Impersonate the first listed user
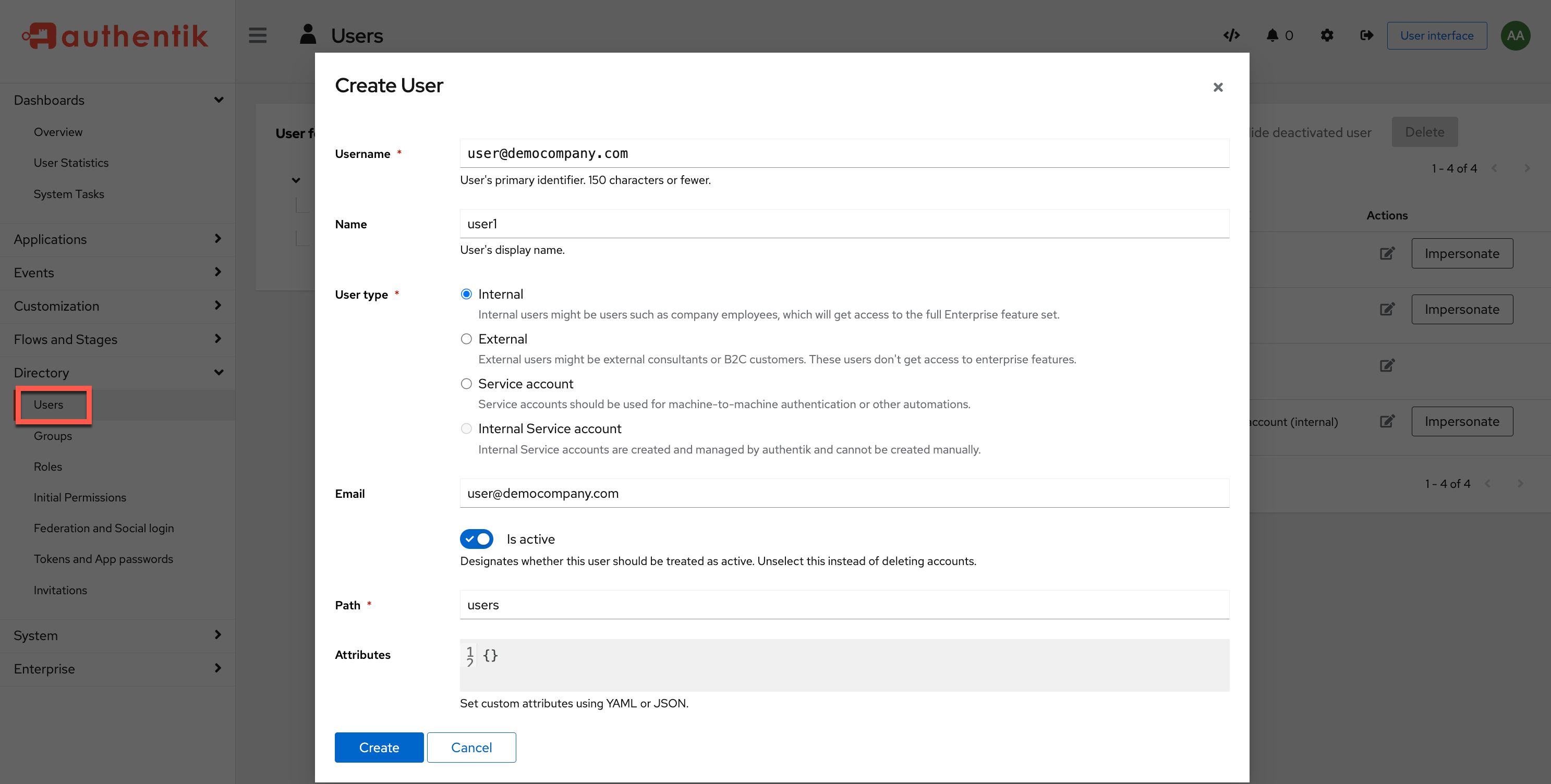Image resolution: width=1551 pixels, height=784 pixels. (1462, 253)
